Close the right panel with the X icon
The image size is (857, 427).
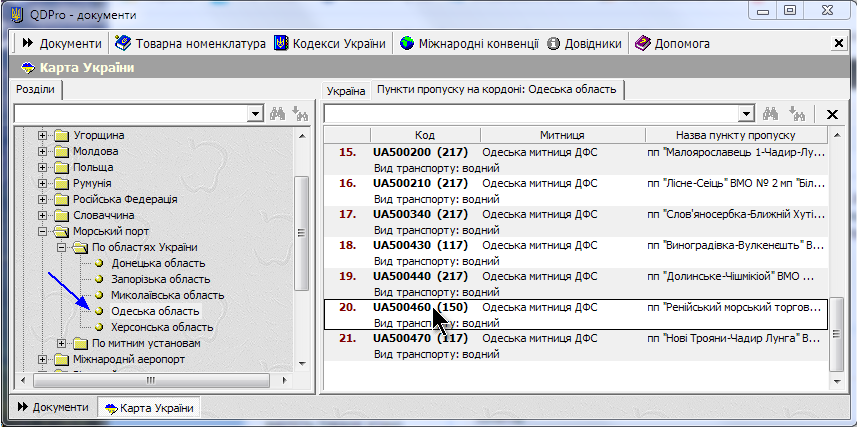tap(832, 114)
